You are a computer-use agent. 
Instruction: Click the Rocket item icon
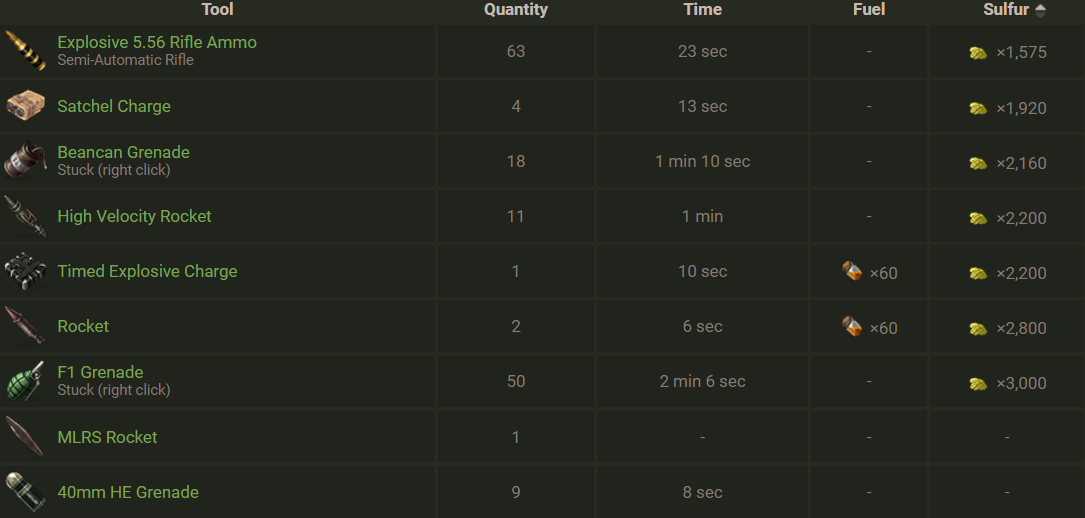(x=25, y=326)
